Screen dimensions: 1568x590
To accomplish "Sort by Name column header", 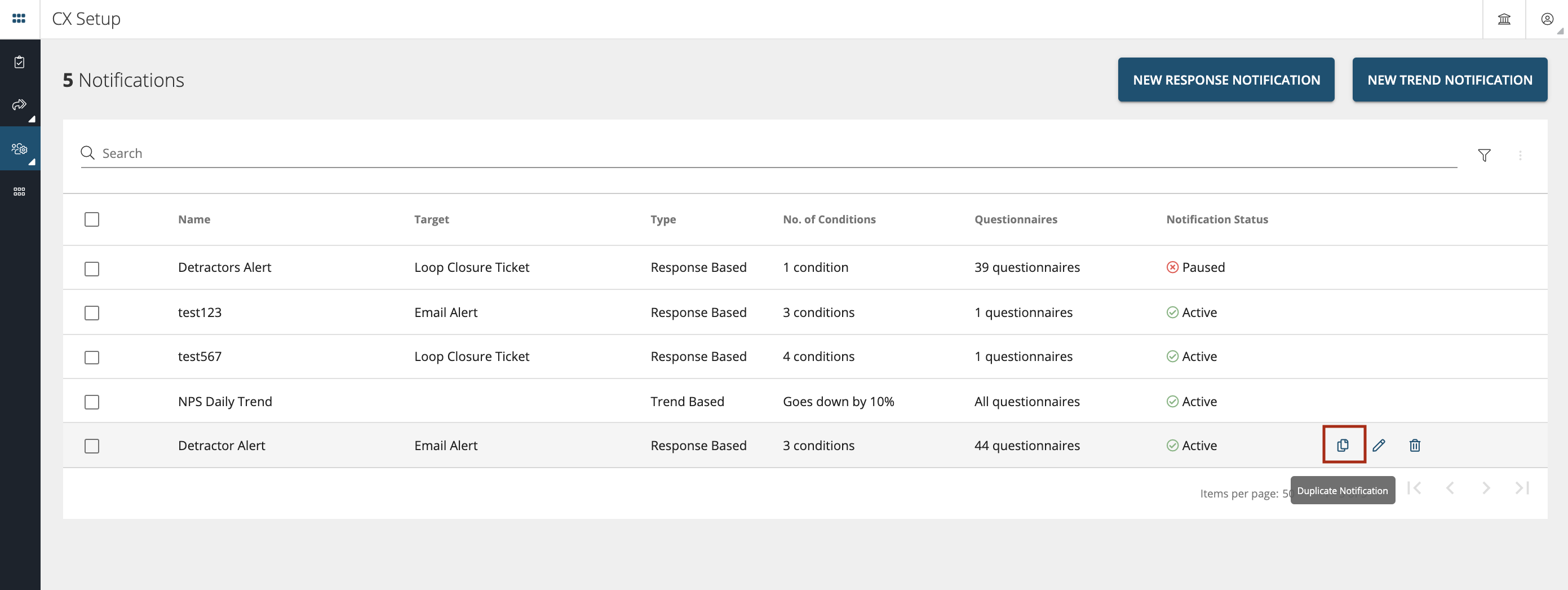I will click(194, 219).
